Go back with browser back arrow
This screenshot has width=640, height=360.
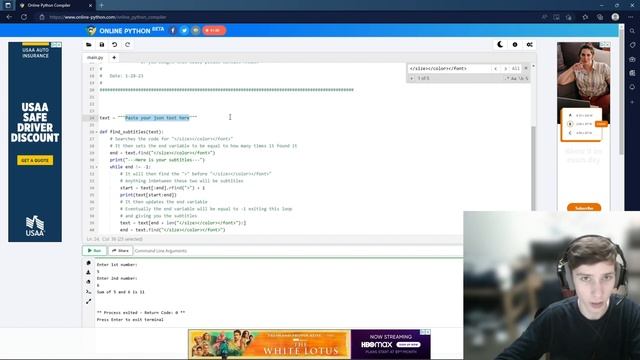[x=9, y=17]
